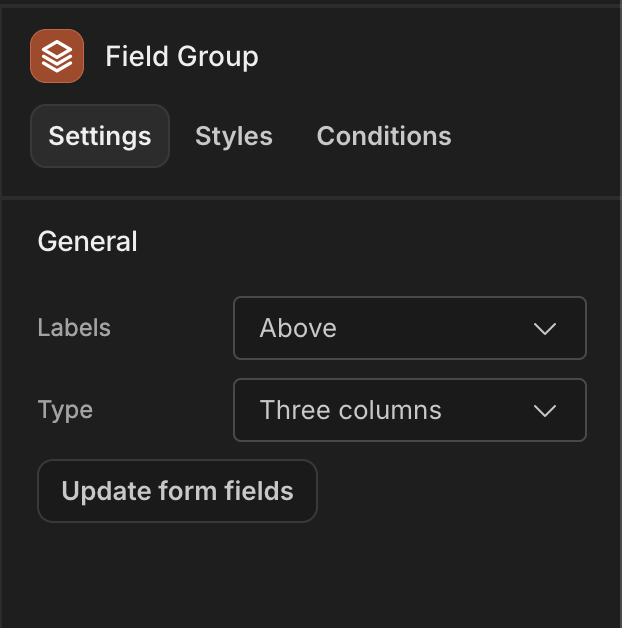Click the chevron arrow in Type dropdown

(545, 411)
